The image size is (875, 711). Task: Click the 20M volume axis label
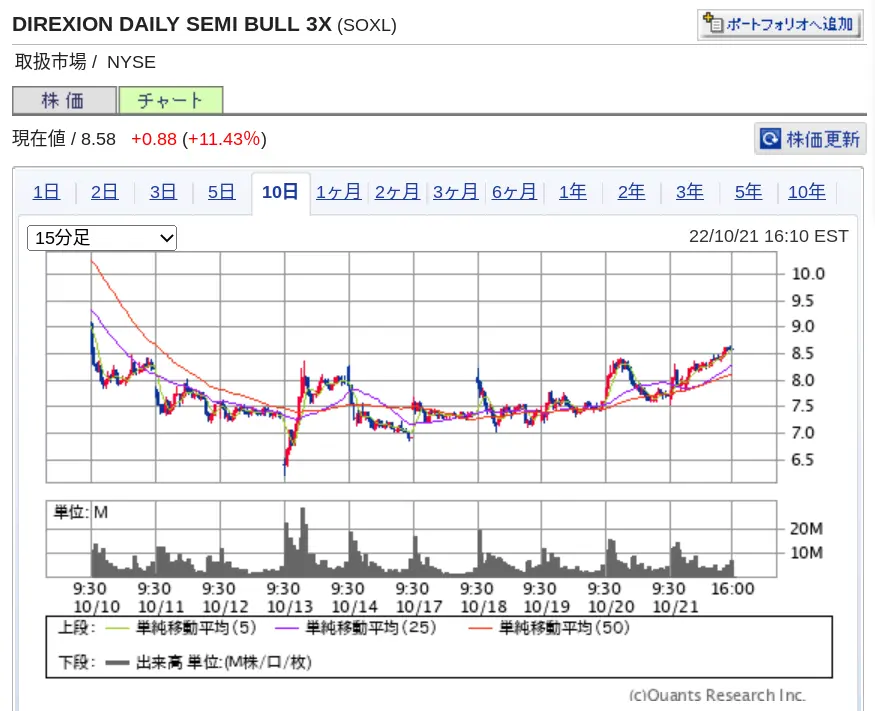tap(806, 529)
